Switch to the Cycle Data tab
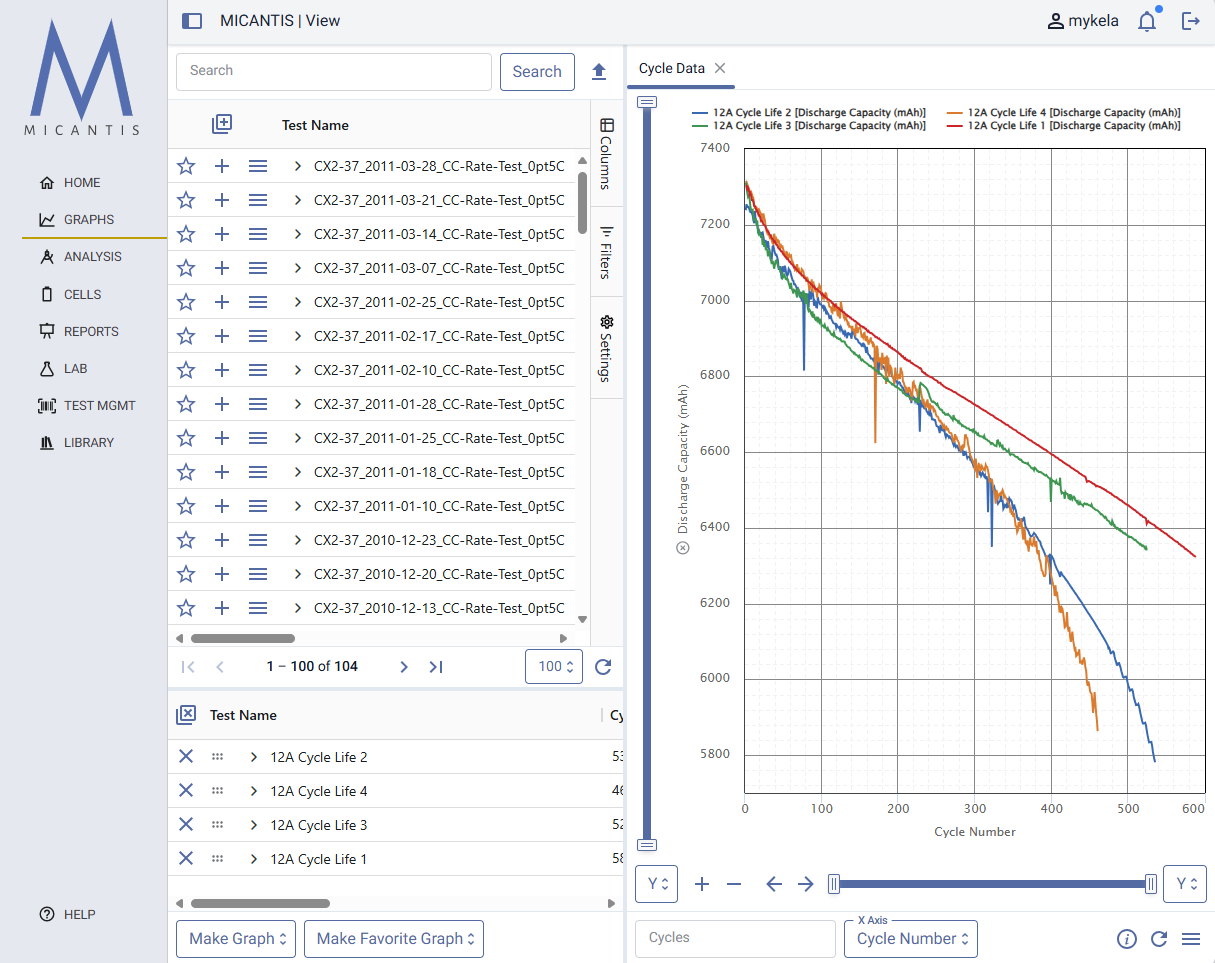The image size is (1215, 963). [x=672, y=68]
